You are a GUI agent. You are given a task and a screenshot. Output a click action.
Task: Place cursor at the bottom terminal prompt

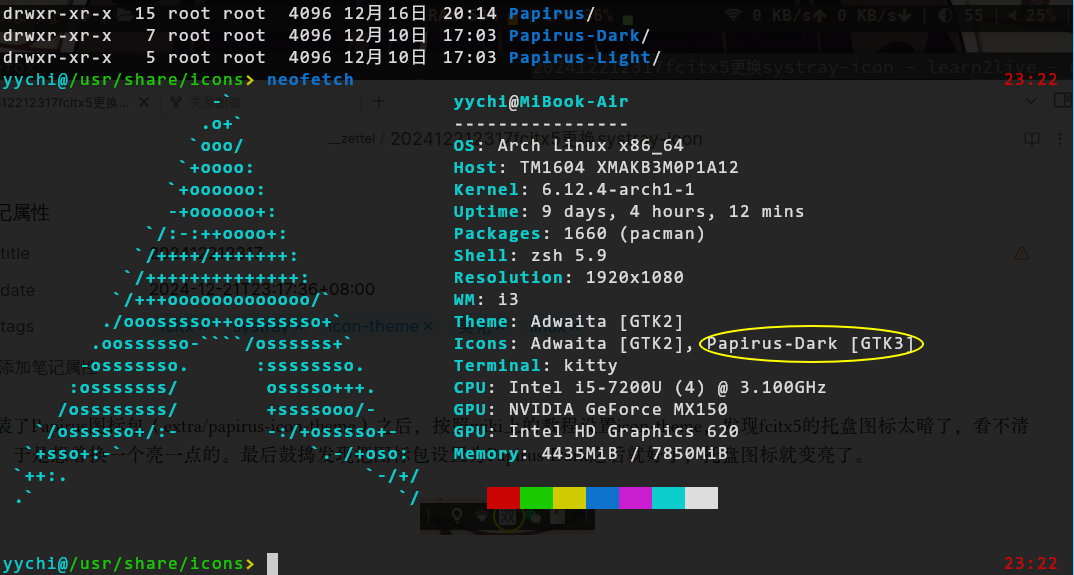pyautogui.click(x=273, y=564)
